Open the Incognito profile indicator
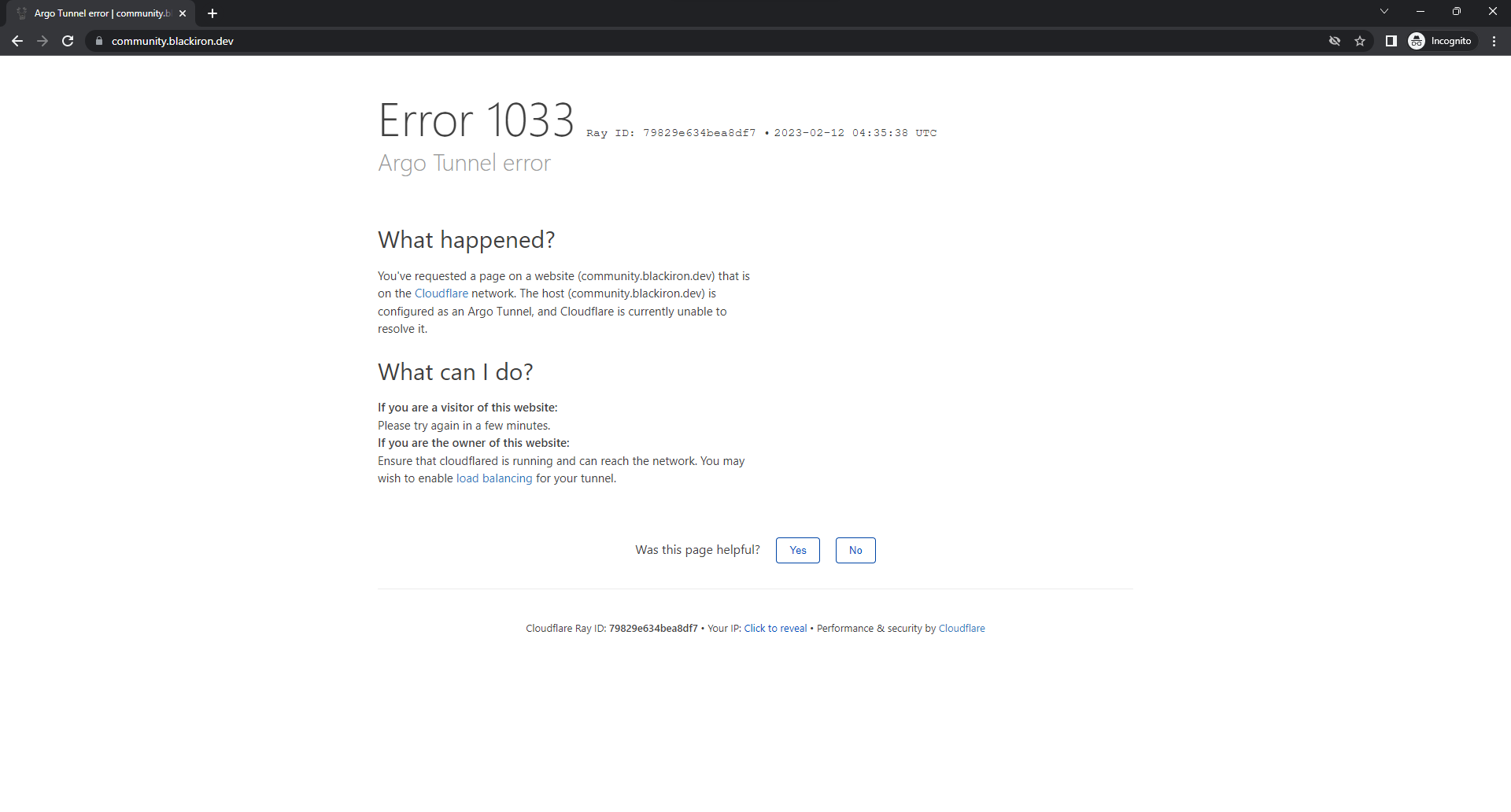This screenshot has width=1511, height=812. pos(1441,41)
